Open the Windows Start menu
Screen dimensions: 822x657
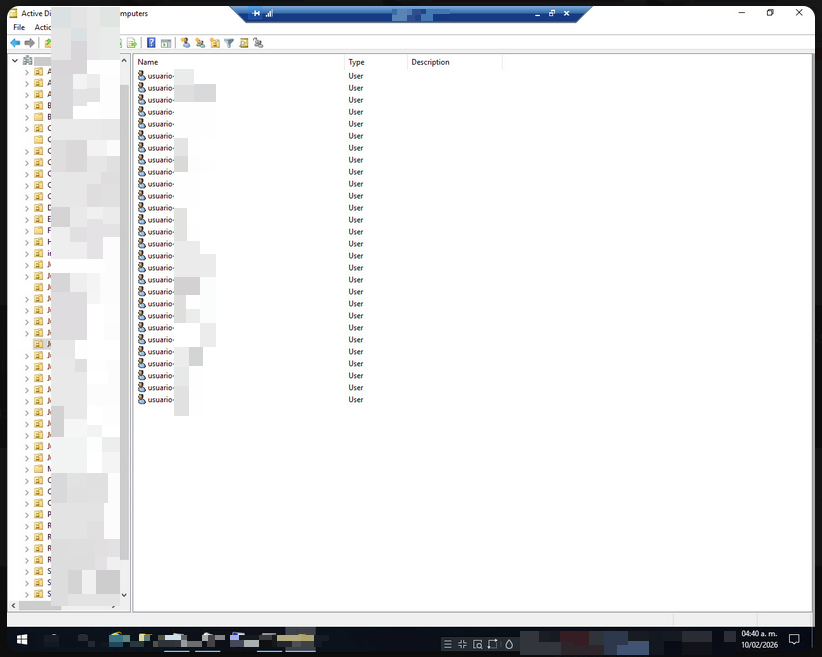[x=21, y=640]
